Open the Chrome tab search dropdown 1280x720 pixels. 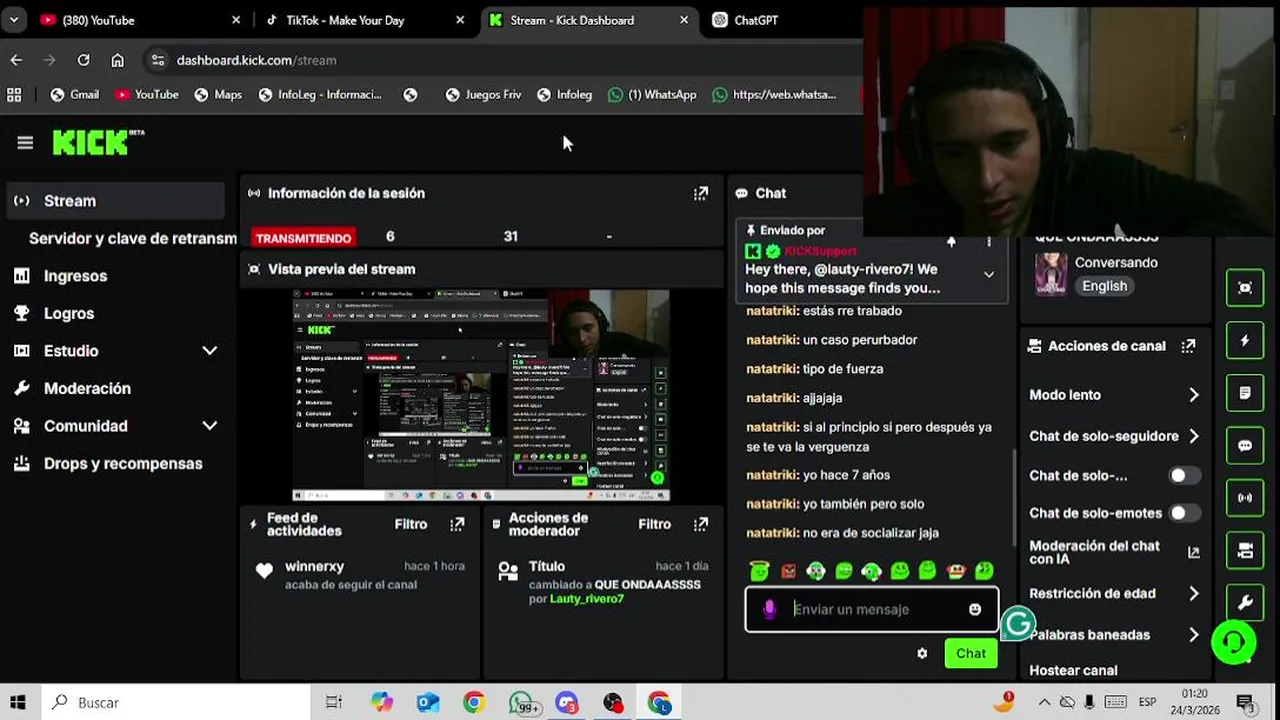click(x=14, y=20)
